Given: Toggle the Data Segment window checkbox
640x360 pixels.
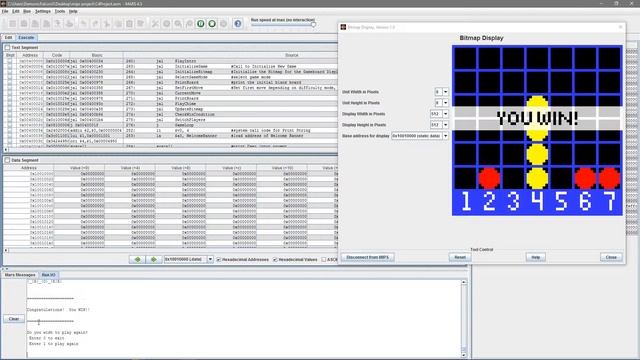Looking at the screenshot, I should [x=7, y=160].
